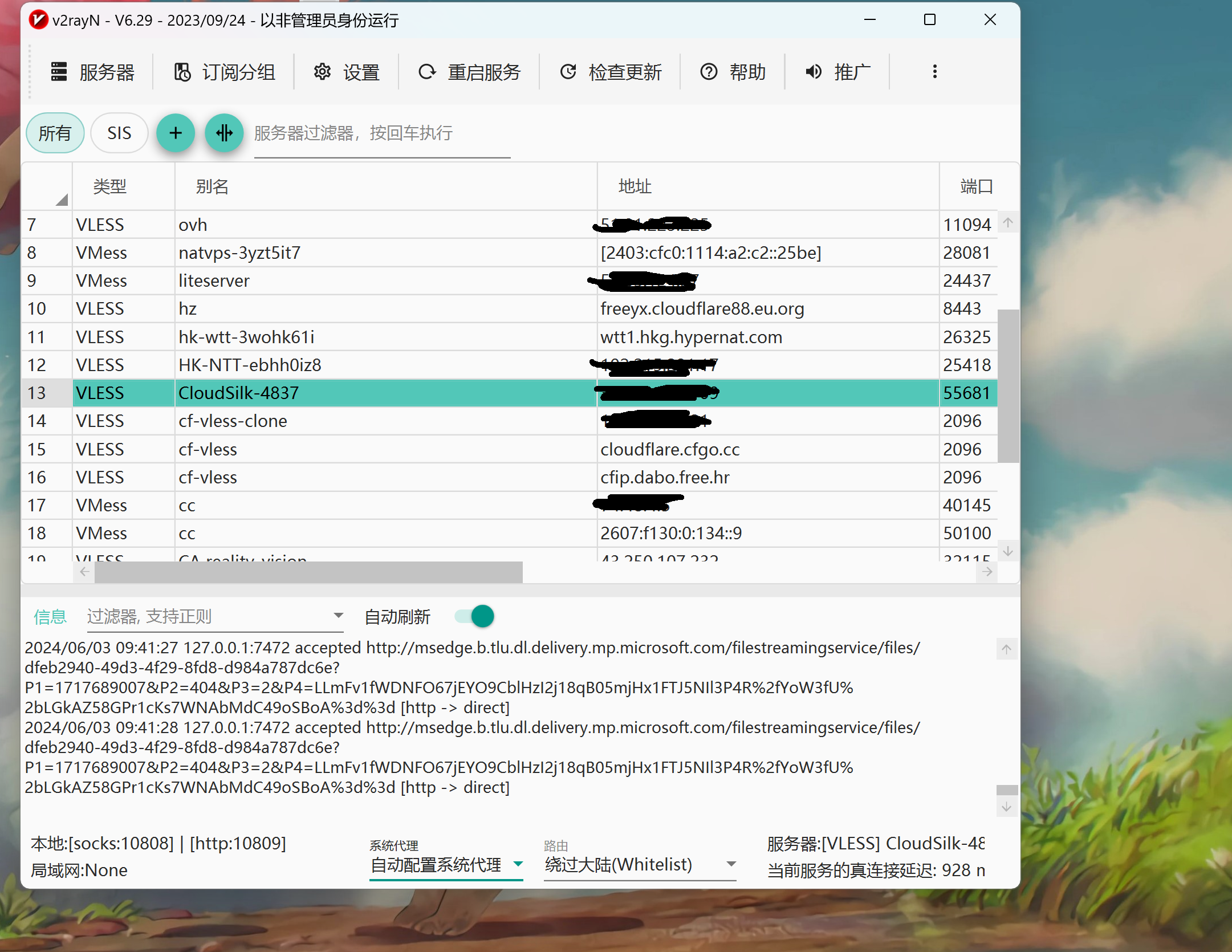This screenshot has height=952, width=1232.
Task: Click the check update refresh icon
Action: click(568, 72)
